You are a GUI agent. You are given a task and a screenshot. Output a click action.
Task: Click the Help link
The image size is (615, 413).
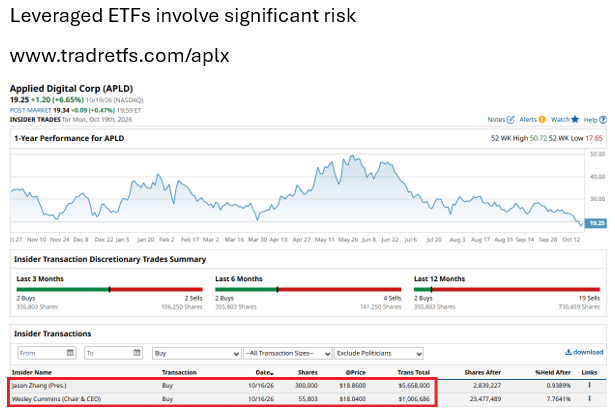click(x=590, y=120)
